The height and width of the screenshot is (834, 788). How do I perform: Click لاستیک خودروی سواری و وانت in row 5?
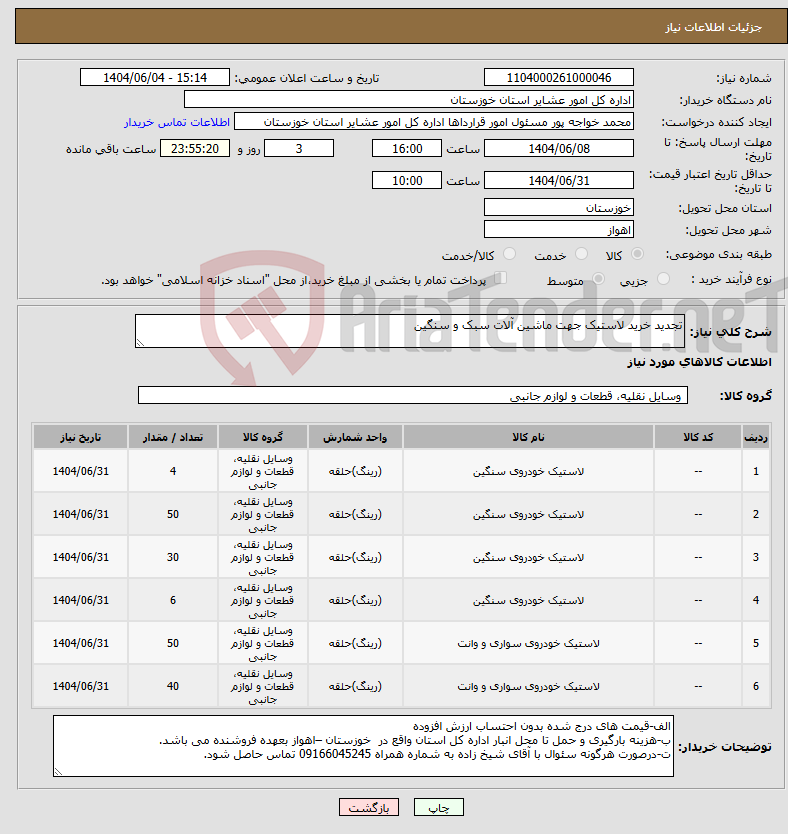coord(528,644)
